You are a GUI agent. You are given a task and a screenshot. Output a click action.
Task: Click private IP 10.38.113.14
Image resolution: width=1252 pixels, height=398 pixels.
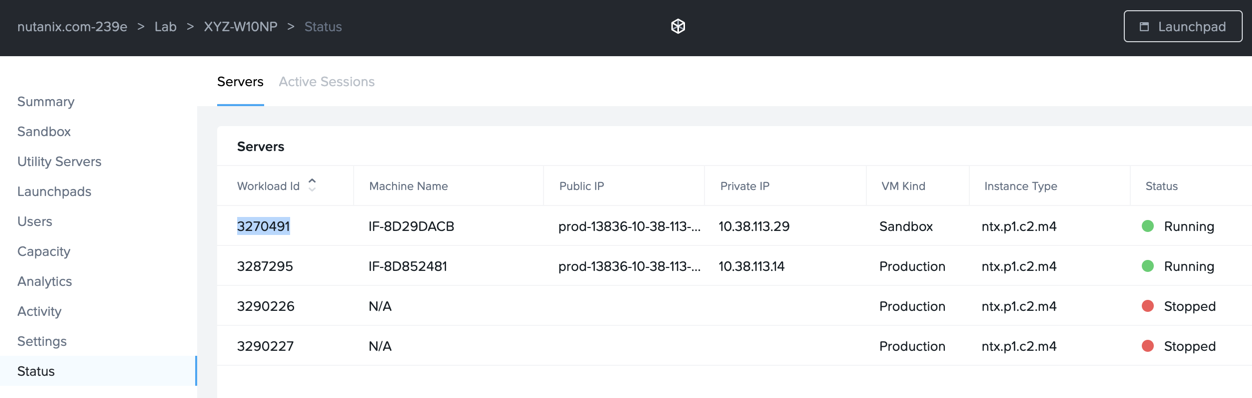(x=752, y=266)
